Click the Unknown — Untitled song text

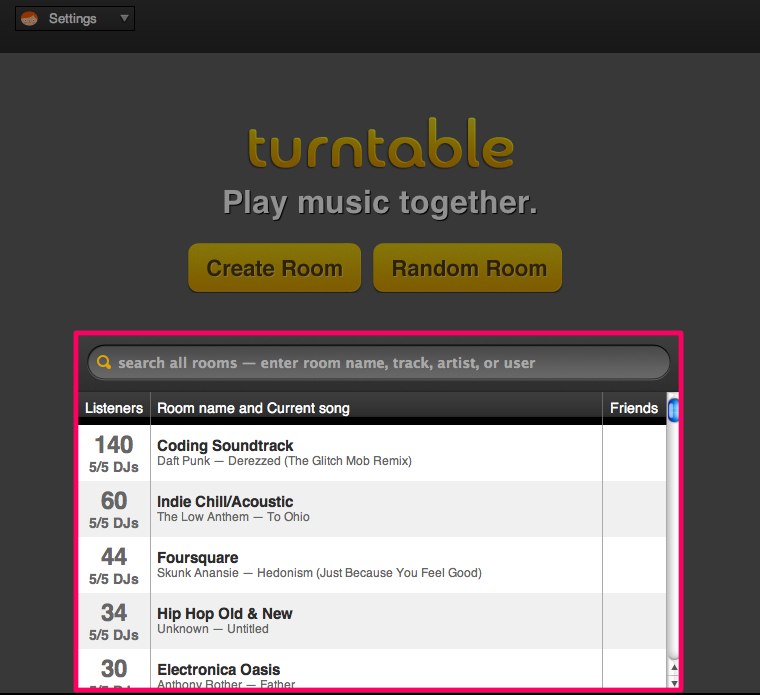coord(213,629)
